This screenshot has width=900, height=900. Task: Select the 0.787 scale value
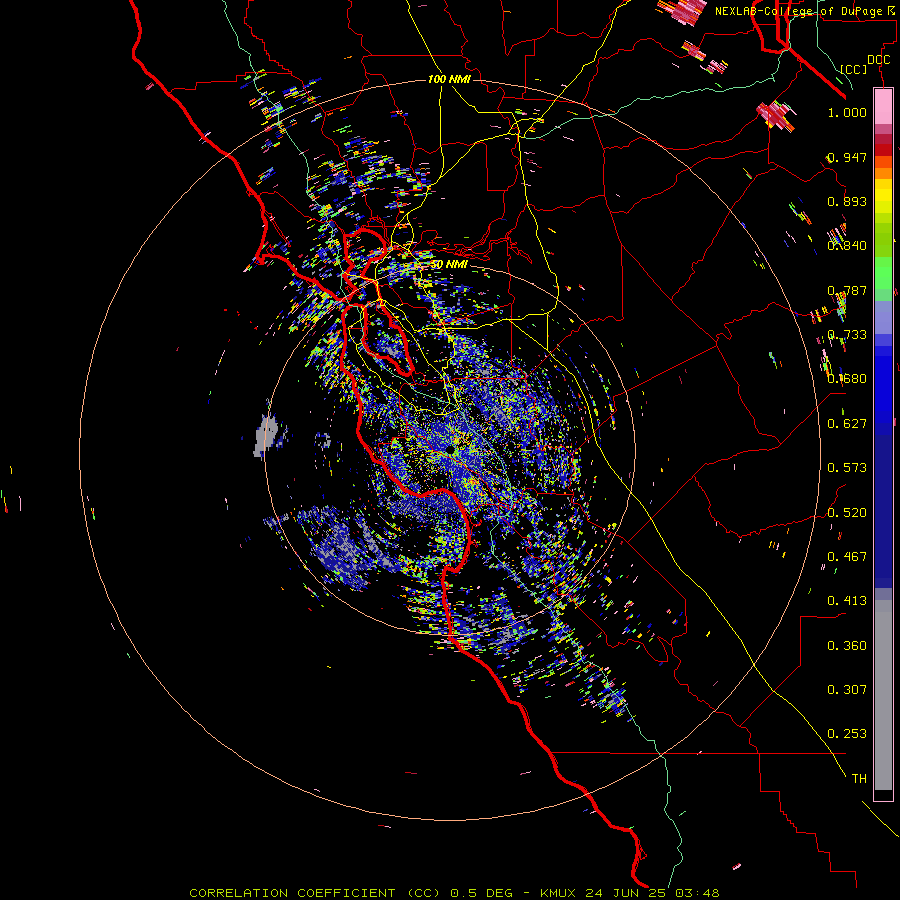(847, 290)
